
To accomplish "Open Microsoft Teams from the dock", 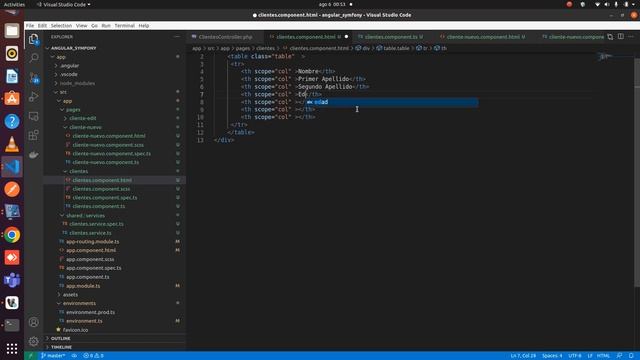I will 12,280.
